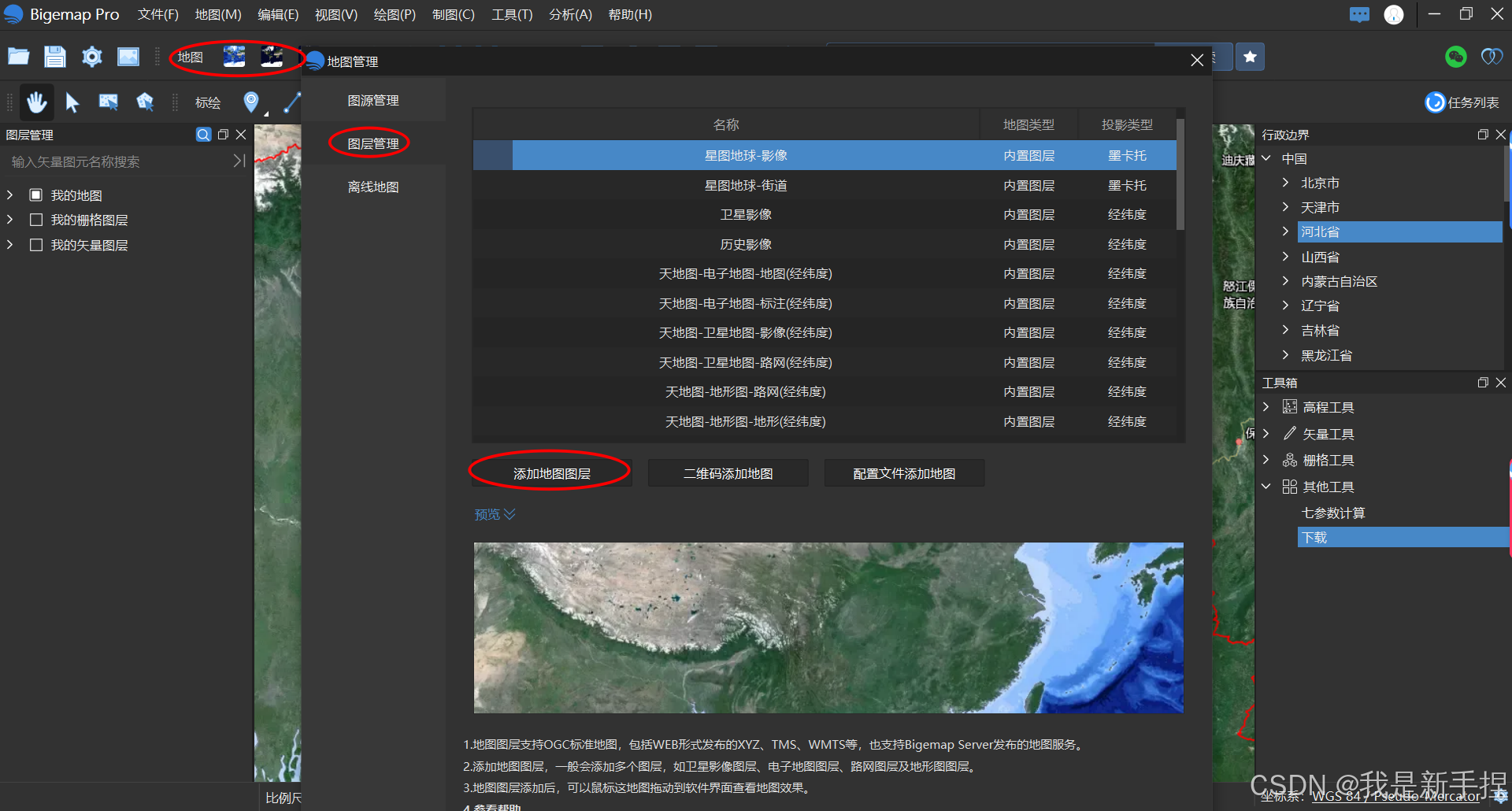
Task: Click search icon in 图层管理 panel header
Action: click(x=203, y=135)
